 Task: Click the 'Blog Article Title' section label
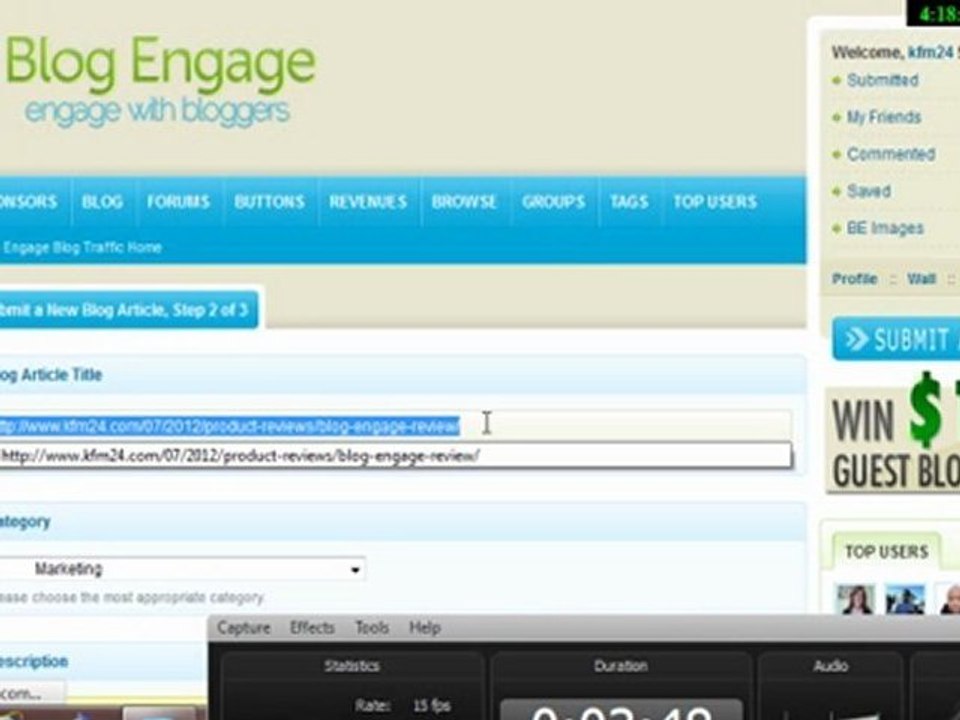(x=51, y=375)
